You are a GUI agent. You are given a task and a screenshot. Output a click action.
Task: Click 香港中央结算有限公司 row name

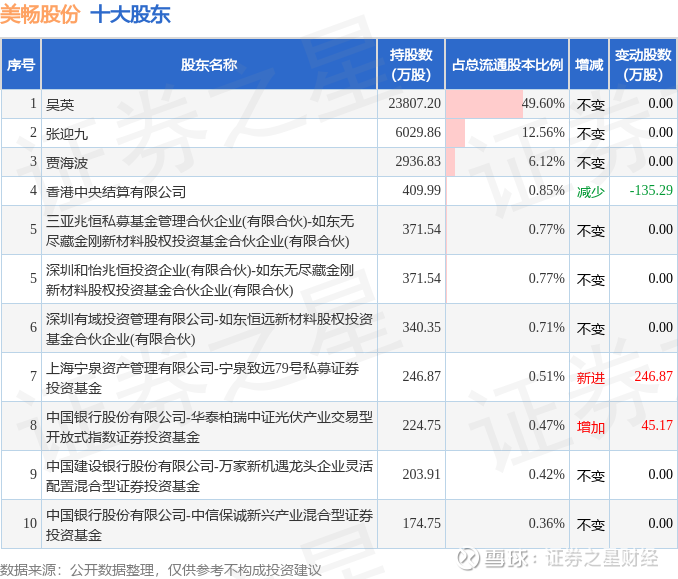pos(116,192)
